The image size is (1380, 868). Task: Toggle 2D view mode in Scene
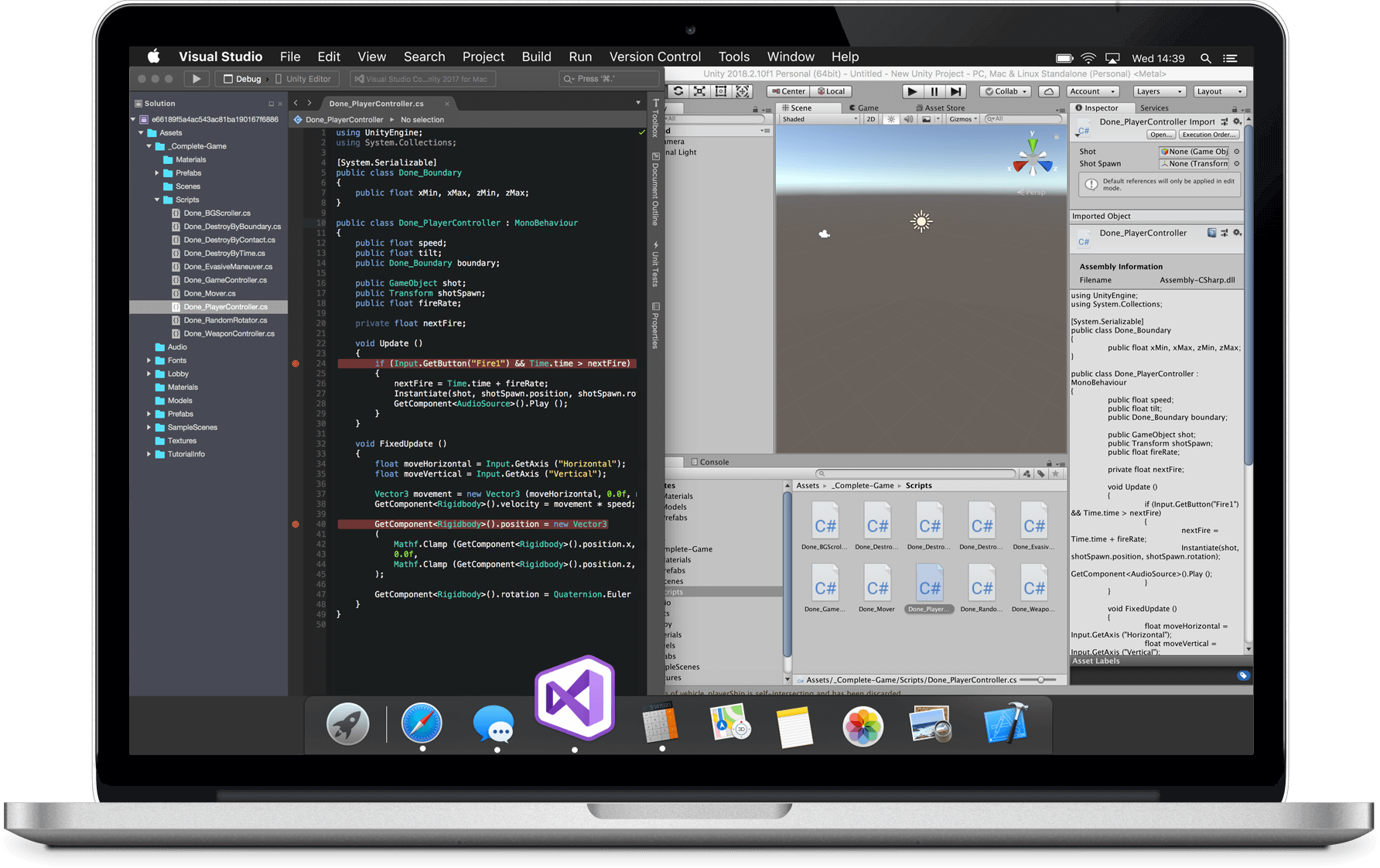pos(870,118)
